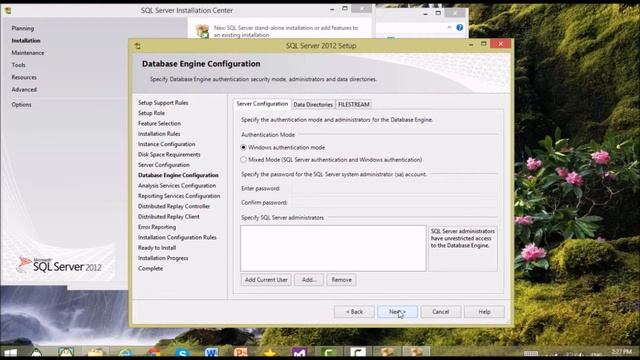Screen dimensions: 640x360
Task: Collapse chevron in background window
Action: coord(449,27)
